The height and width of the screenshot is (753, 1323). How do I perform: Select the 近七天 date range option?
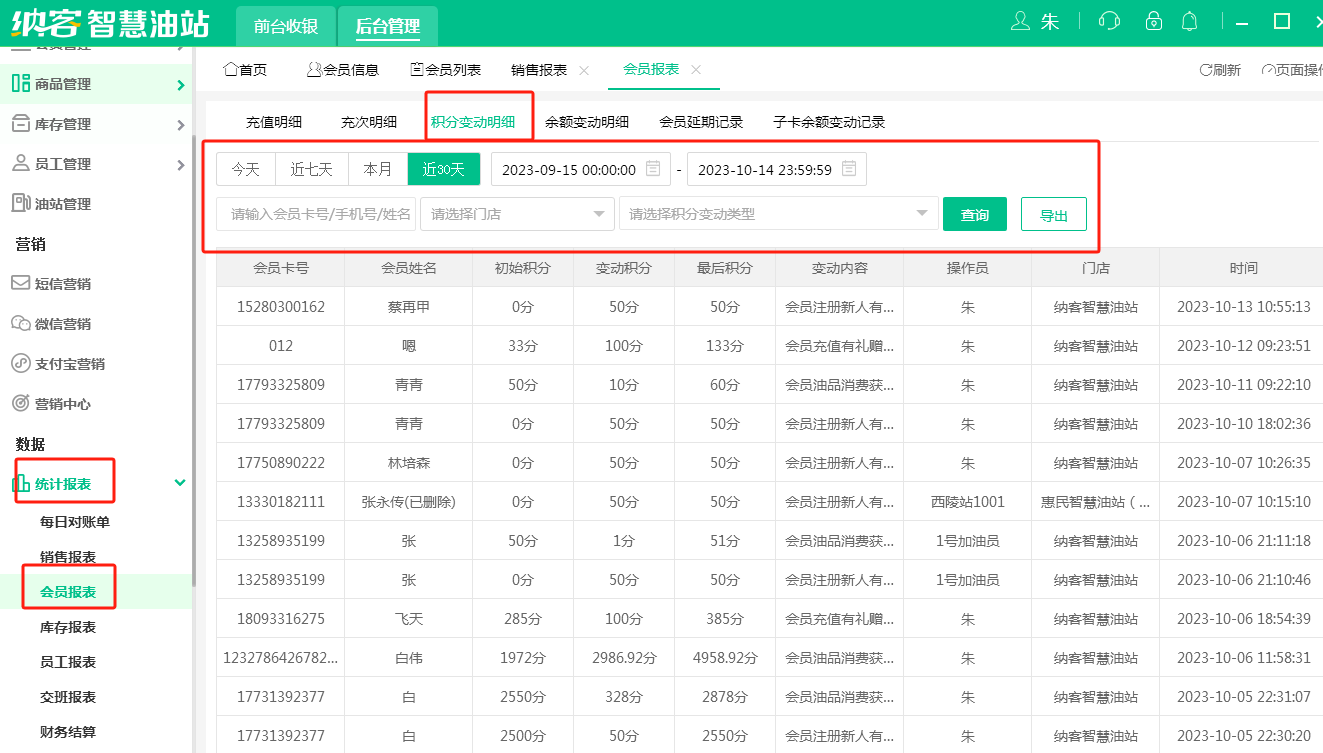(x=312, y=169)
